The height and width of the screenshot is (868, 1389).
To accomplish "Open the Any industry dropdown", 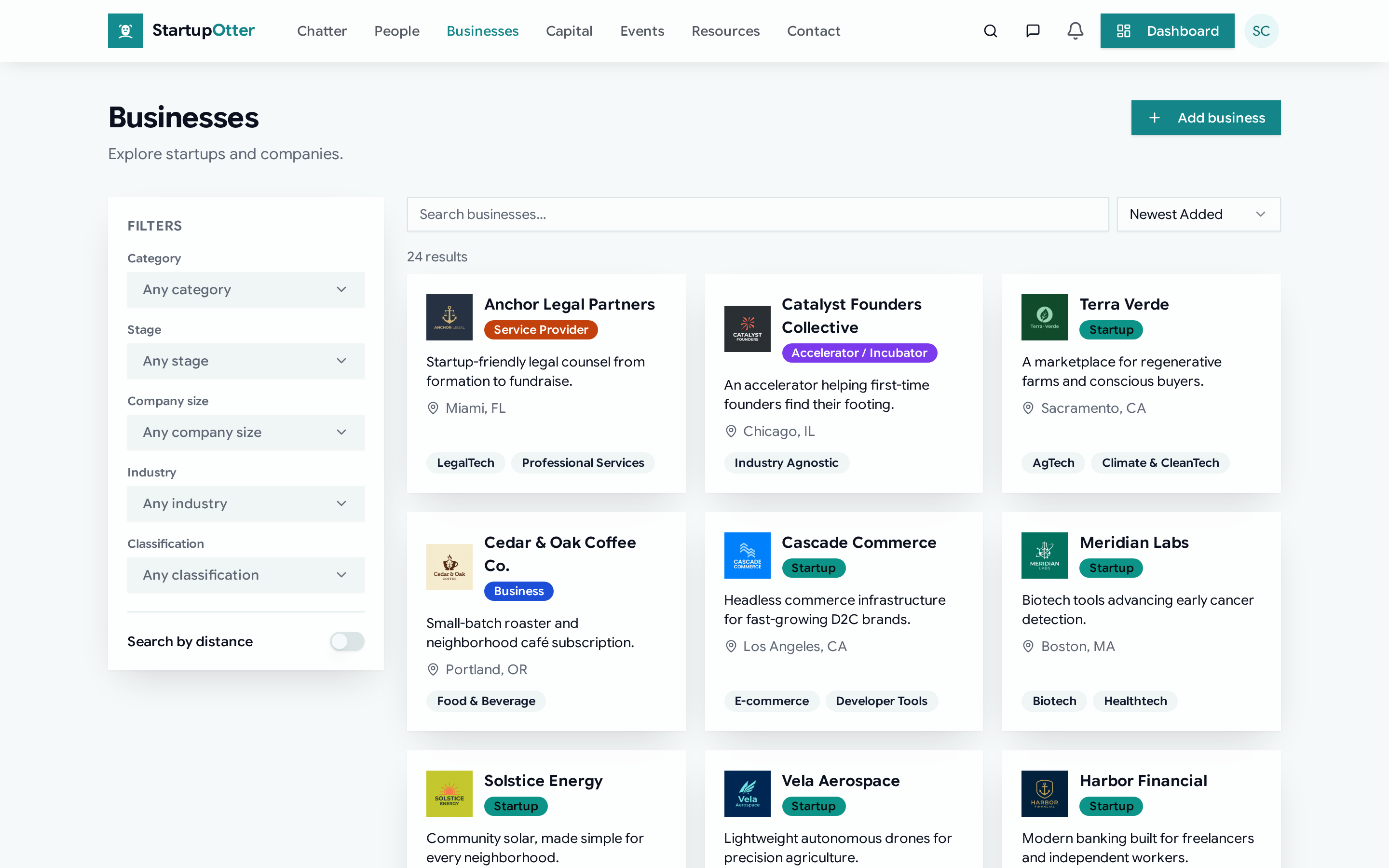I will tap(245, 503).
